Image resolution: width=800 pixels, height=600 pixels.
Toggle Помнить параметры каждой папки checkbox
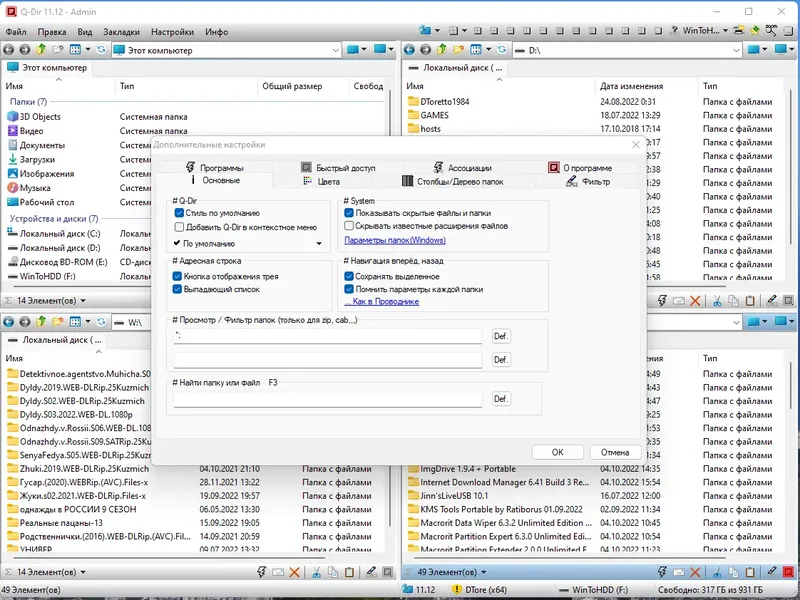[x=349, y=289]
